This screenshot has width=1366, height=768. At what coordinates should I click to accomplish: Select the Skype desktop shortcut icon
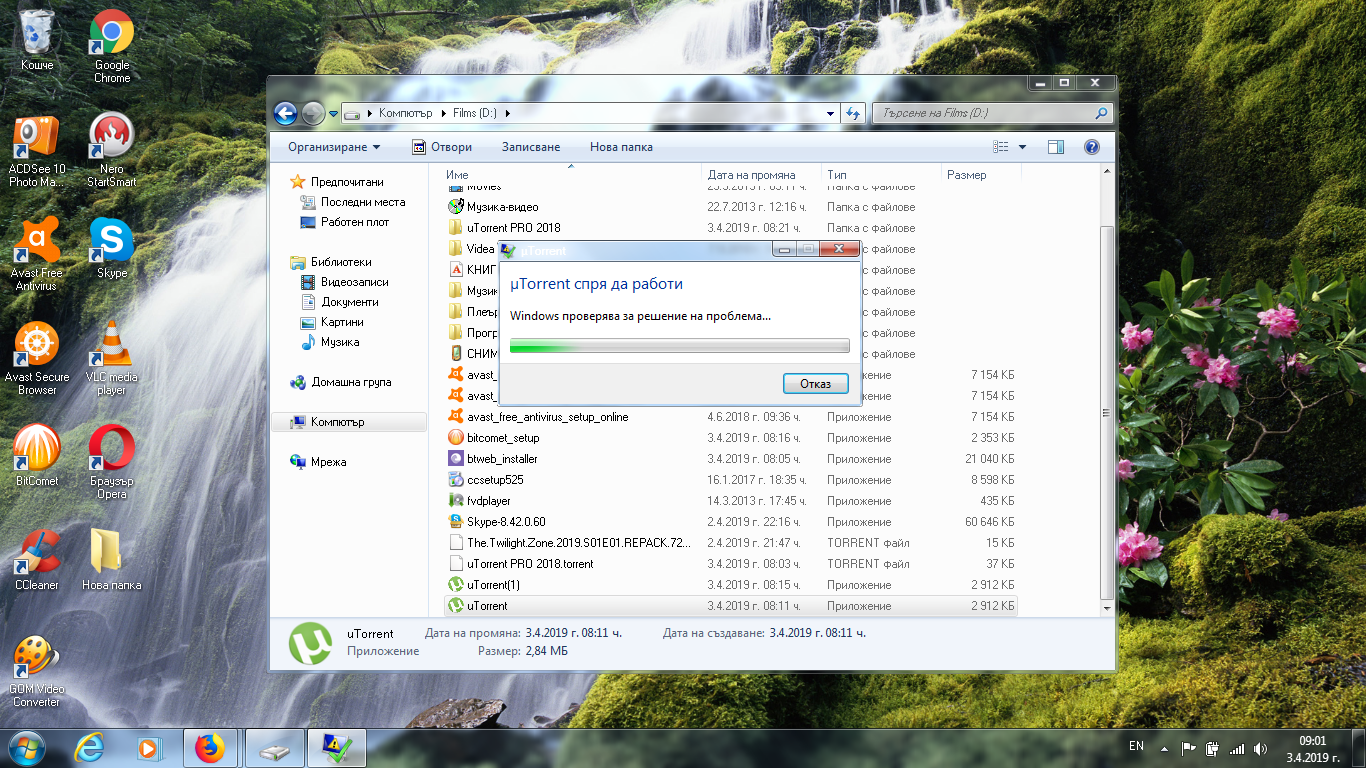click(112, 248)
